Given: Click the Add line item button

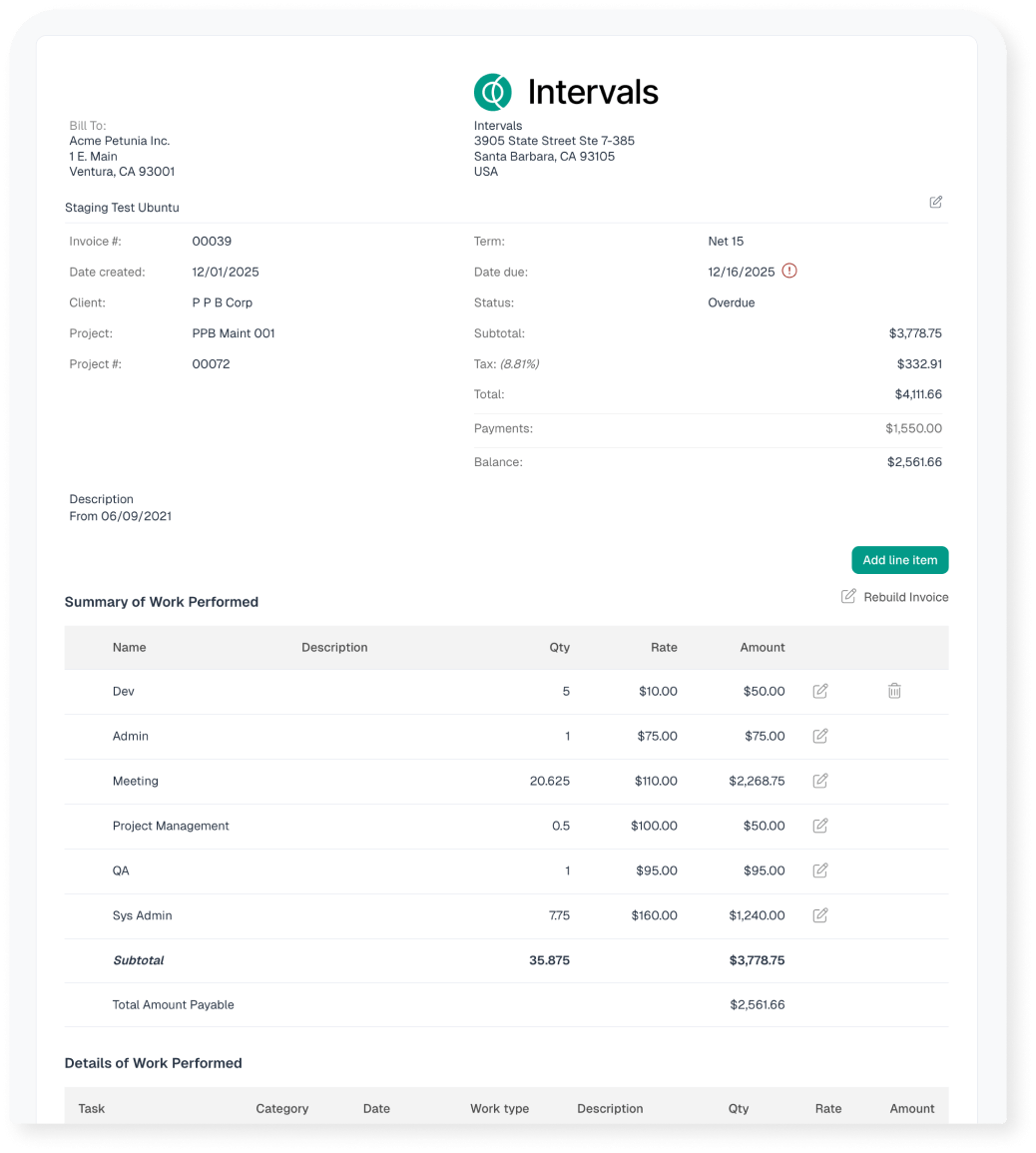Looking at the screenshot, I should click(x=899, y=560).
